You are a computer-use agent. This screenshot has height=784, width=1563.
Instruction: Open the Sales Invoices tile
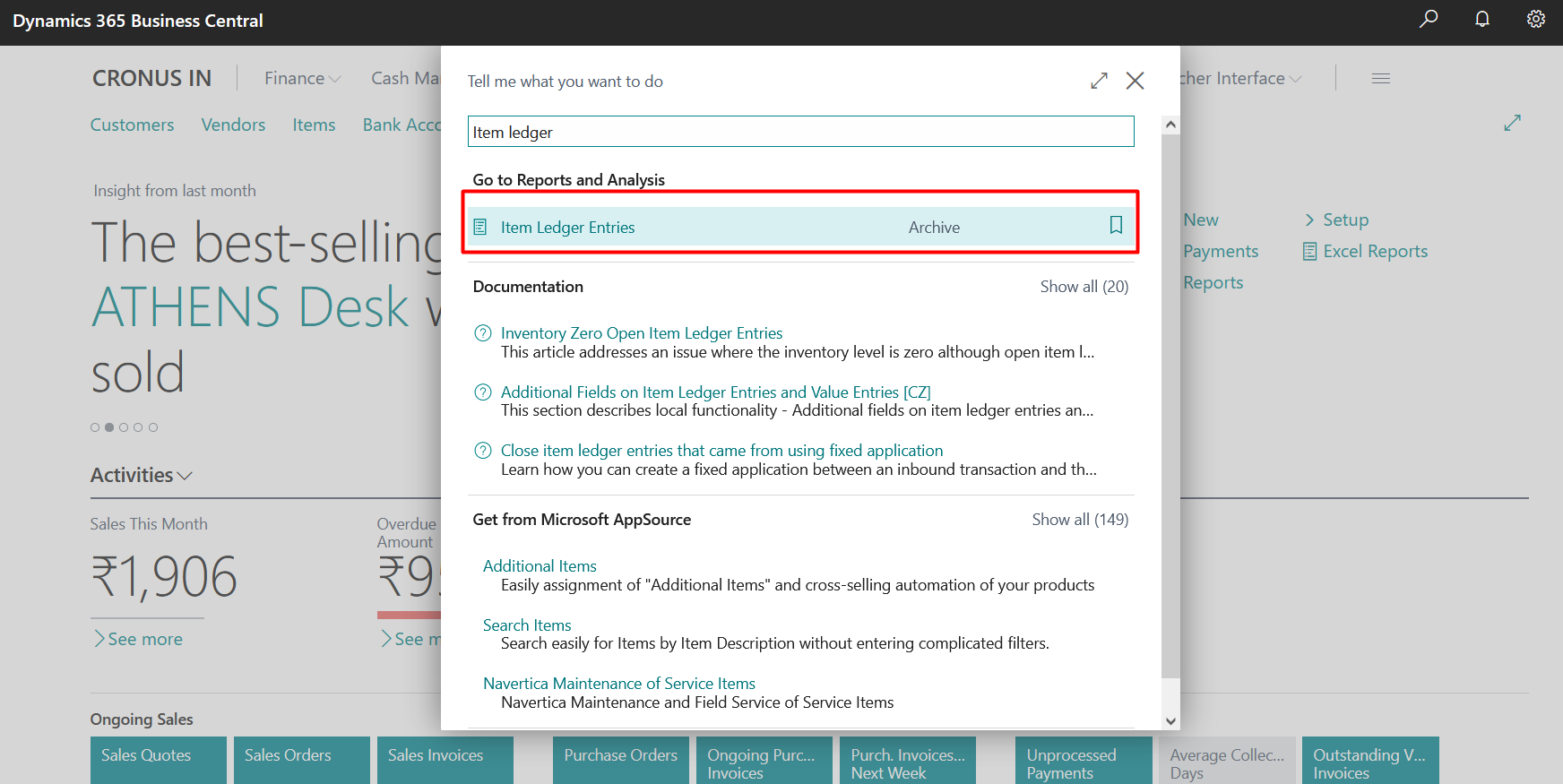[x=445, y=760]
